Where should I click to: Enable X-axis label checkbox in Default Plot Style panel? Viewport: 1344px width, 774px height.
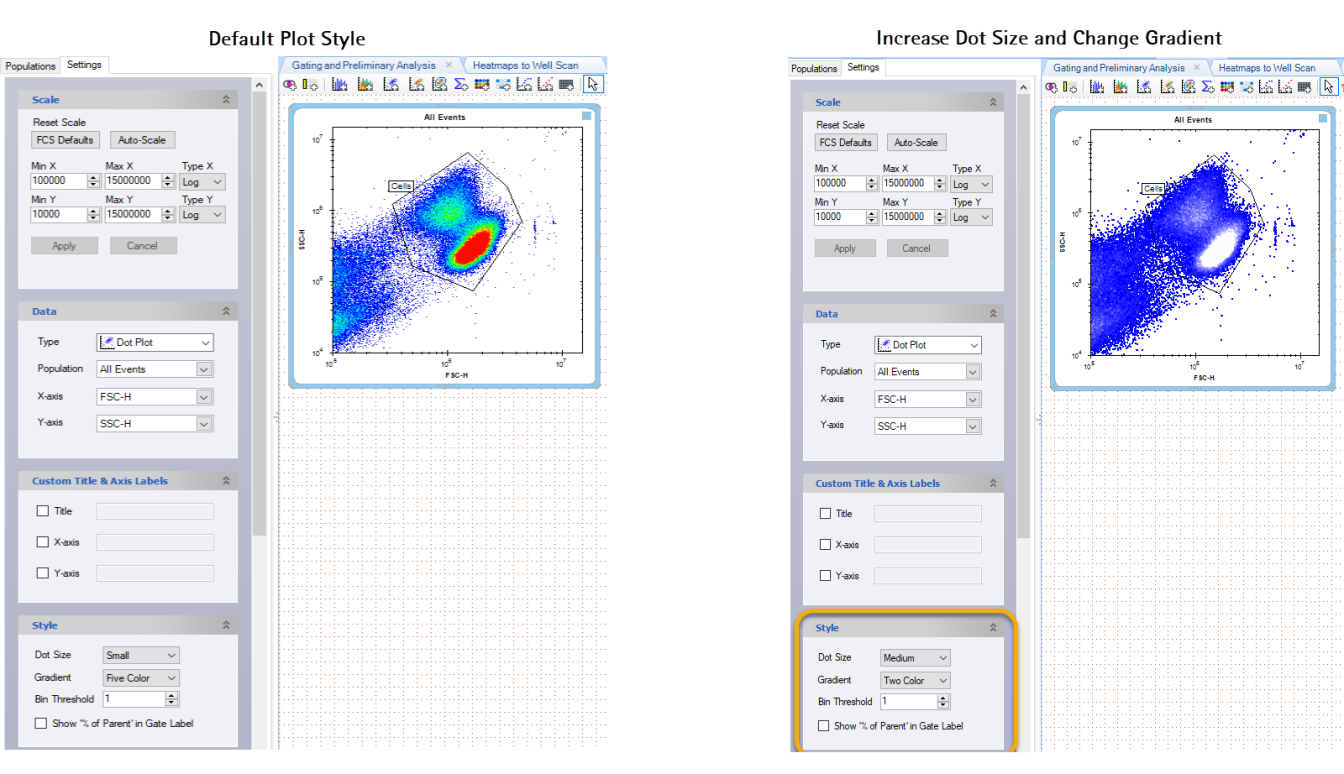42,542
